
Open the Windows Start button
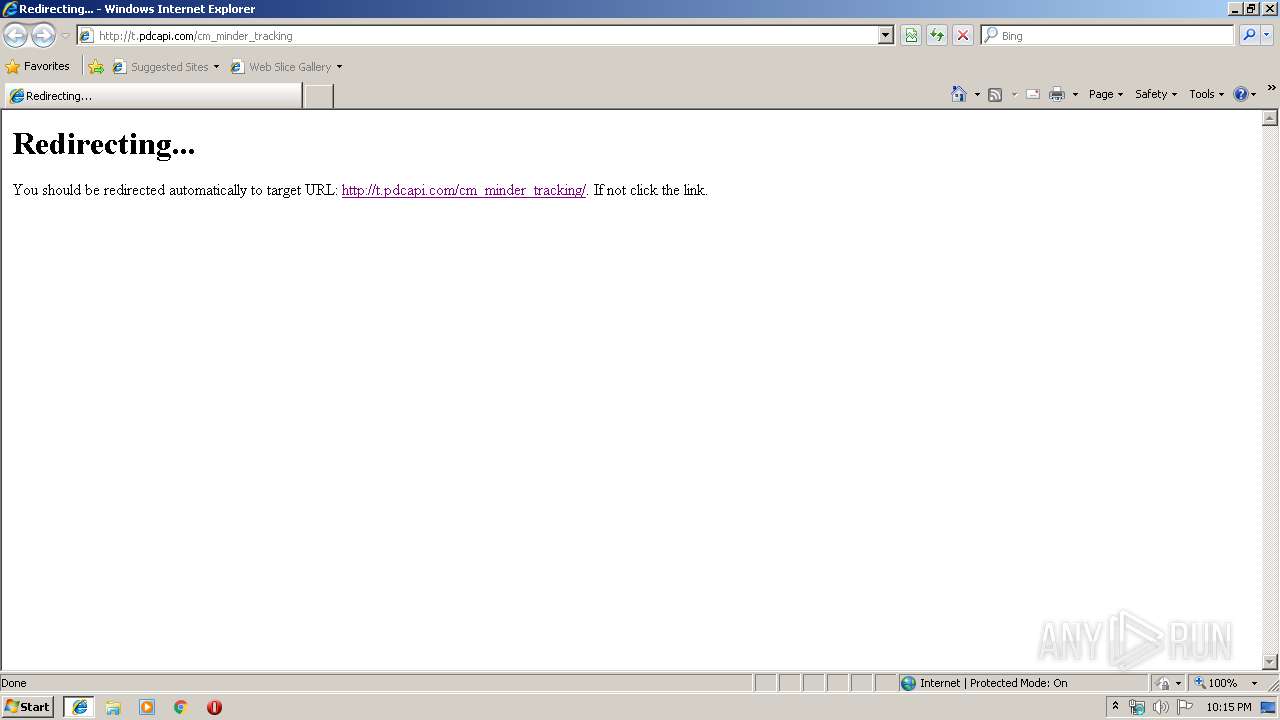pos(27,707)
